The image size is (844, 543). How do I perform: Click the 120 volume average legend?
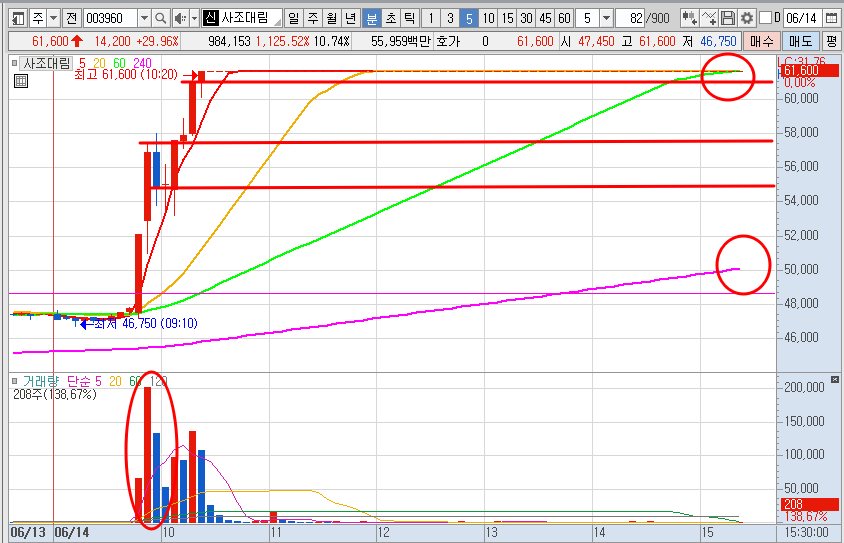point(159,382)
